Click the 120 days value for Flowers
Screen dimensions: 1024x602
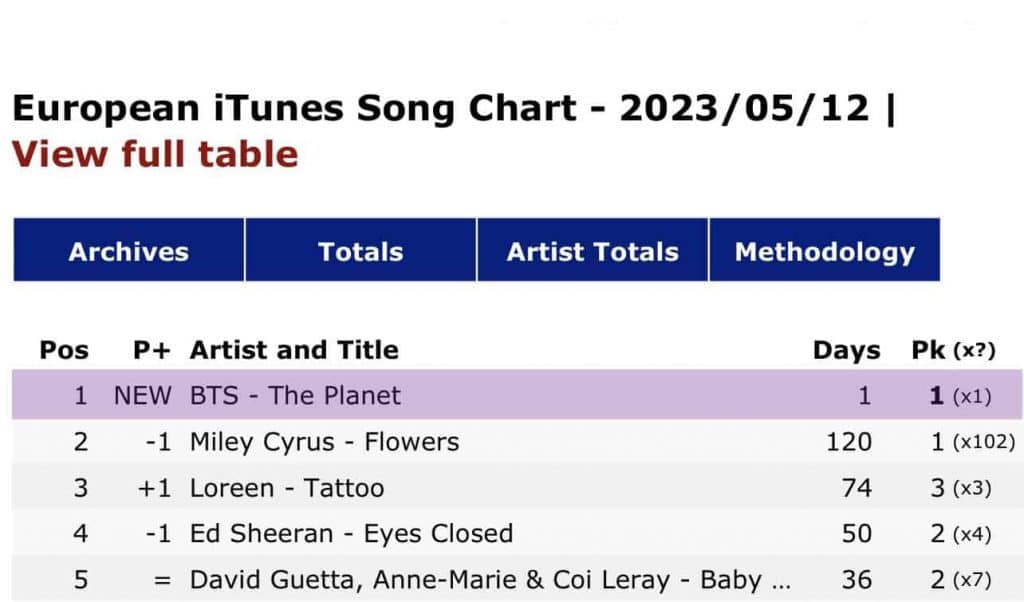(x=849, y=441)
